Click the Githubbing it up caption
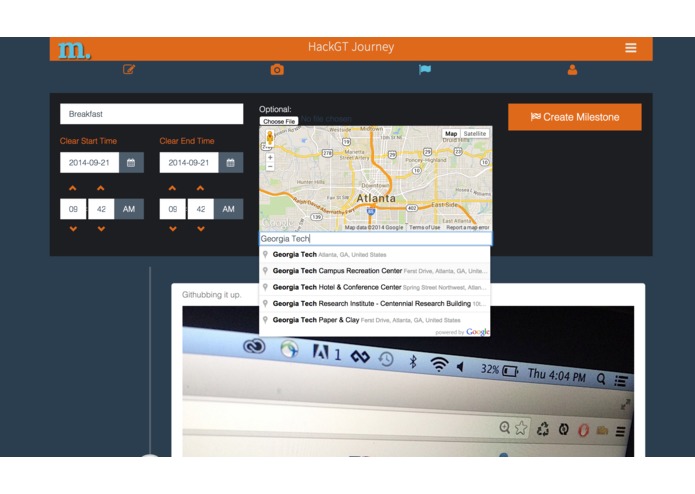Screen dimensions: 695x494 click(x=211, y=295)
